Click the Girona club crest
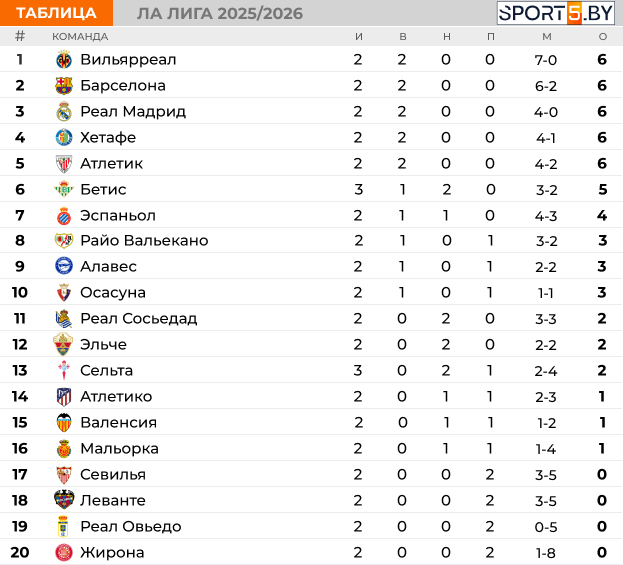Viewport: 623px width, 565px height. click(64, 552)
